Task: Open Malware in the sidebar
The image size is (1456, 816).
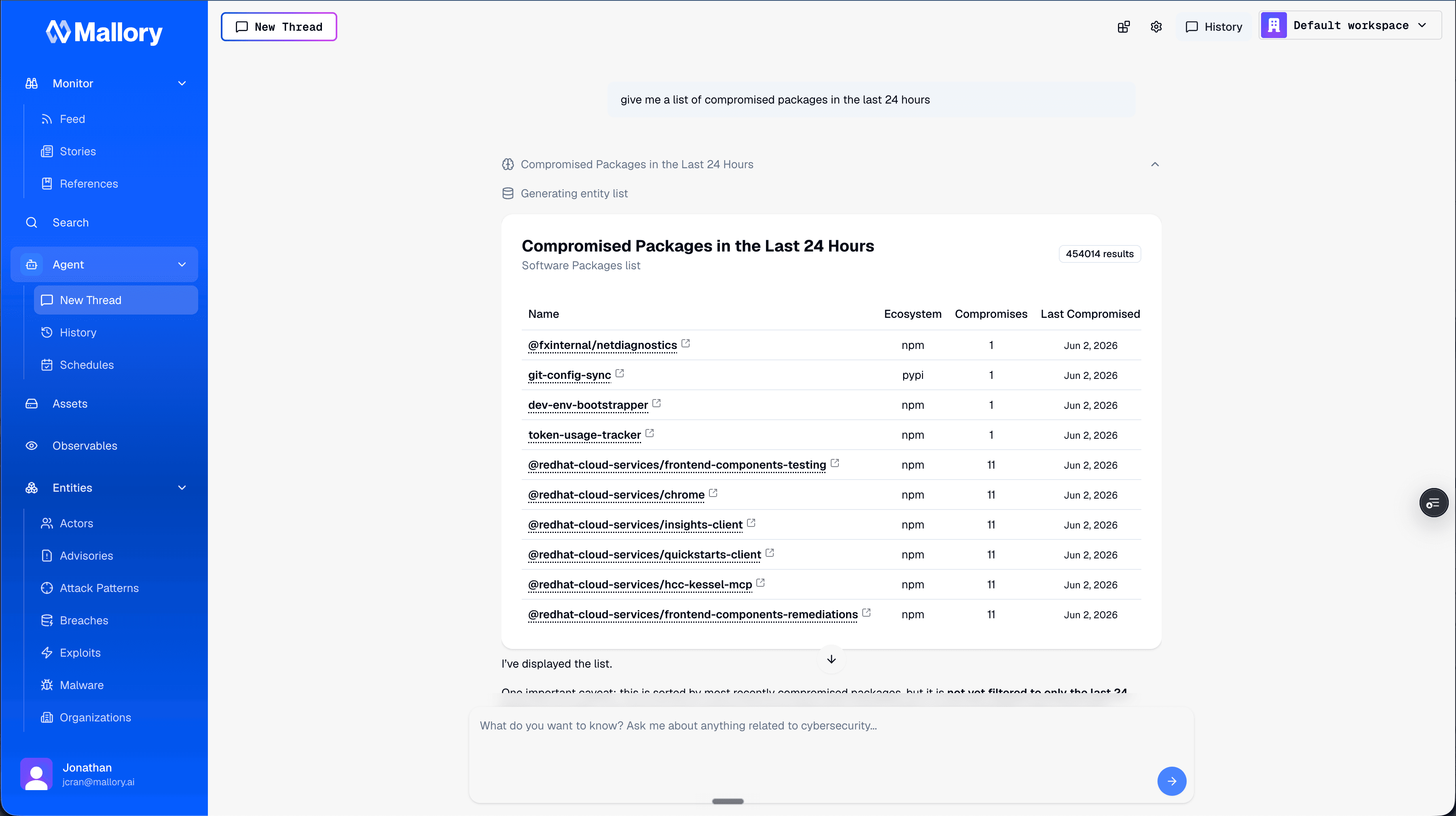Action: click(116, 685)
